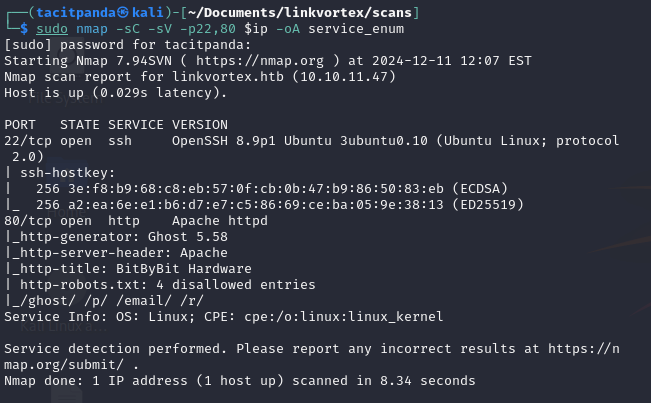Click the ED25519 hostkey fingerprint
This screenshot has height=403, width=651.
(256, 205)
